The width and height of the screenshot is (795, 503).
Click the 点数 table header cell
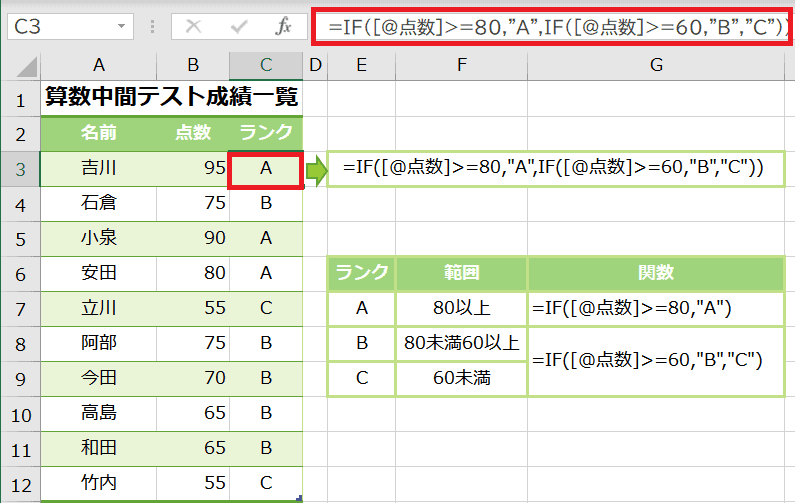192,134
